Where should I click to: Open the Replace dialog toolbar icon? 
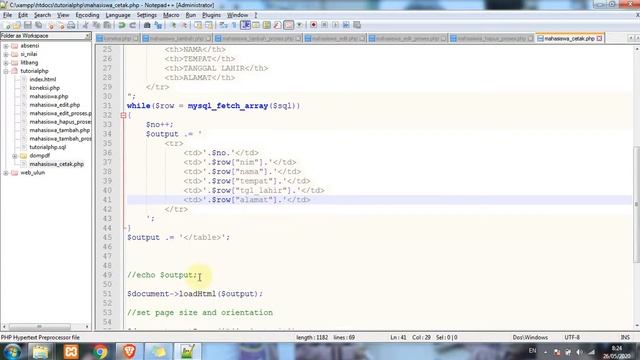coord(158,25)
